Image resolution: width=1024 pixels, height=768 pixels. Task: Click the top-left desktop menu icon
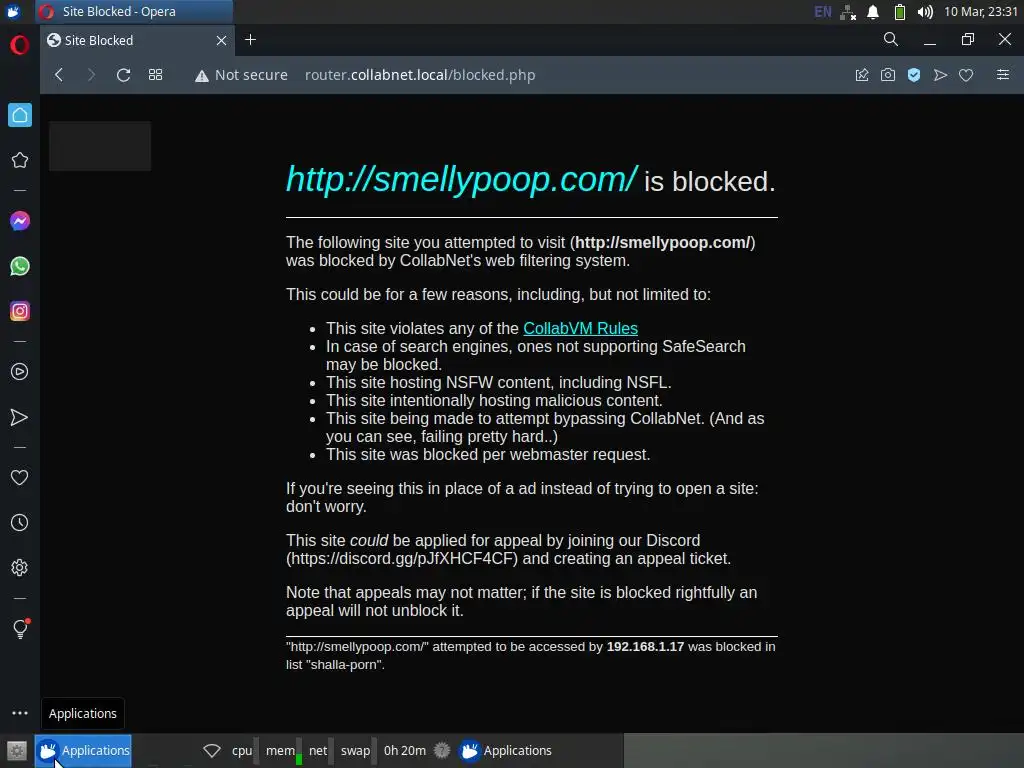pos(13,12)
